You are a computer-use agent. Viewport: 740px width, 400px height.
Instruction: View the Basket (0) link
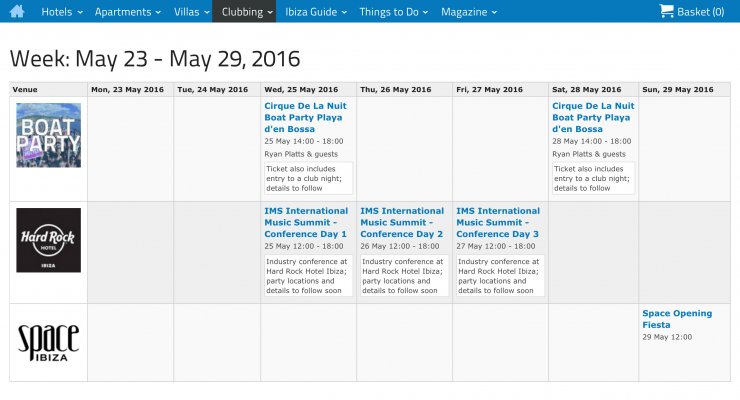point(700,11)
